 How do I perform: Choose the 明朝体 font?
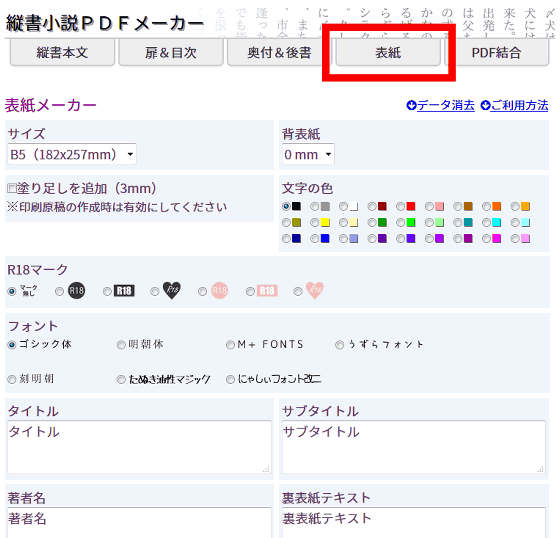point(121,345)
